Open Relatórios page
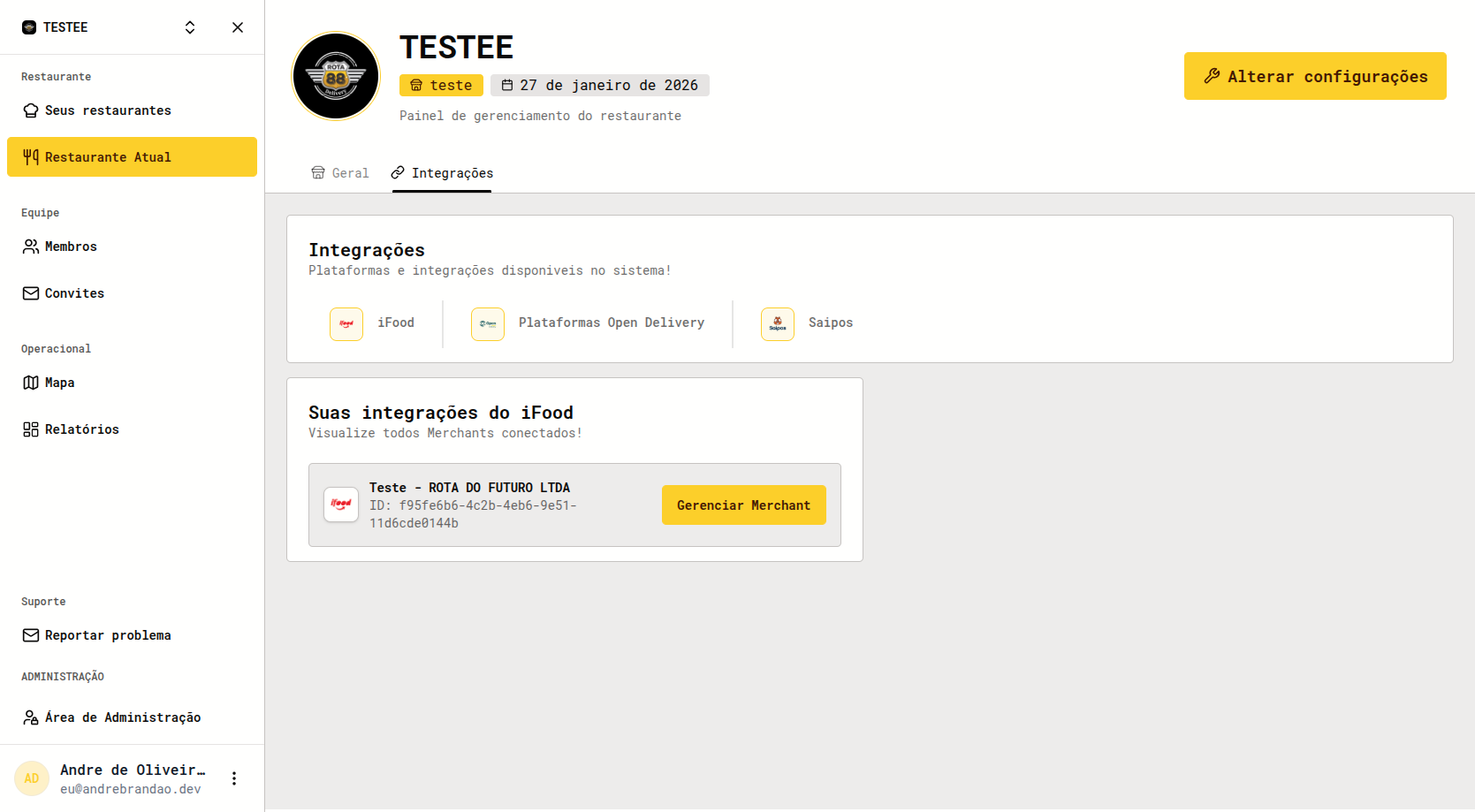The height and width of the screenshot is (812, 1475). (x=132, y=429)
